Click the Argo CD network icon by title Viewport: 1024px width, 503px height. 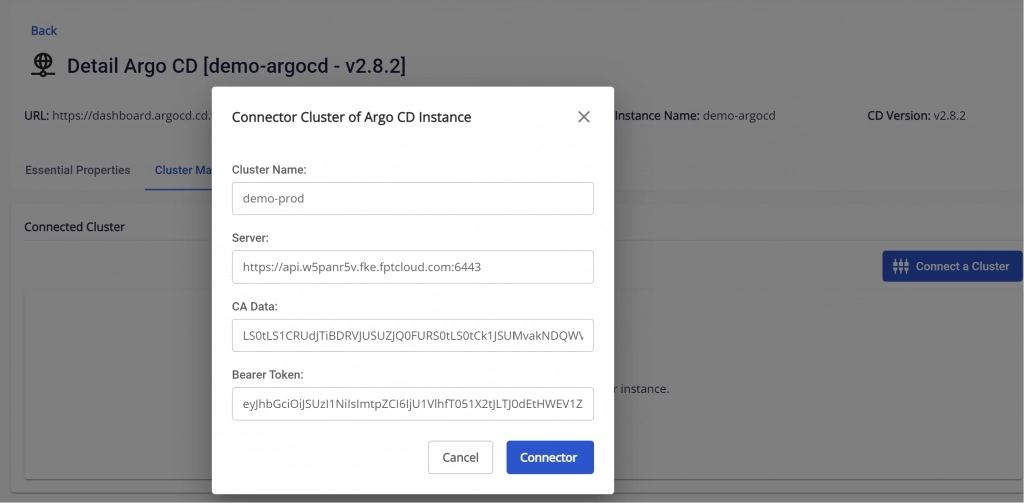(x=43, y=65)
